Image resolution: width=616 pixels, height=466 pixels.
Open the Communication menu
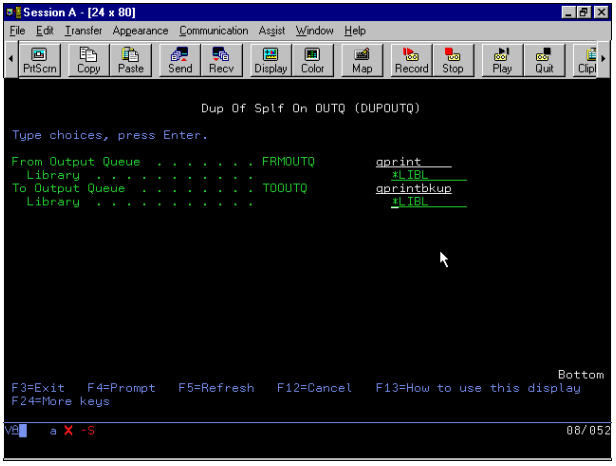tap(214, 31)
